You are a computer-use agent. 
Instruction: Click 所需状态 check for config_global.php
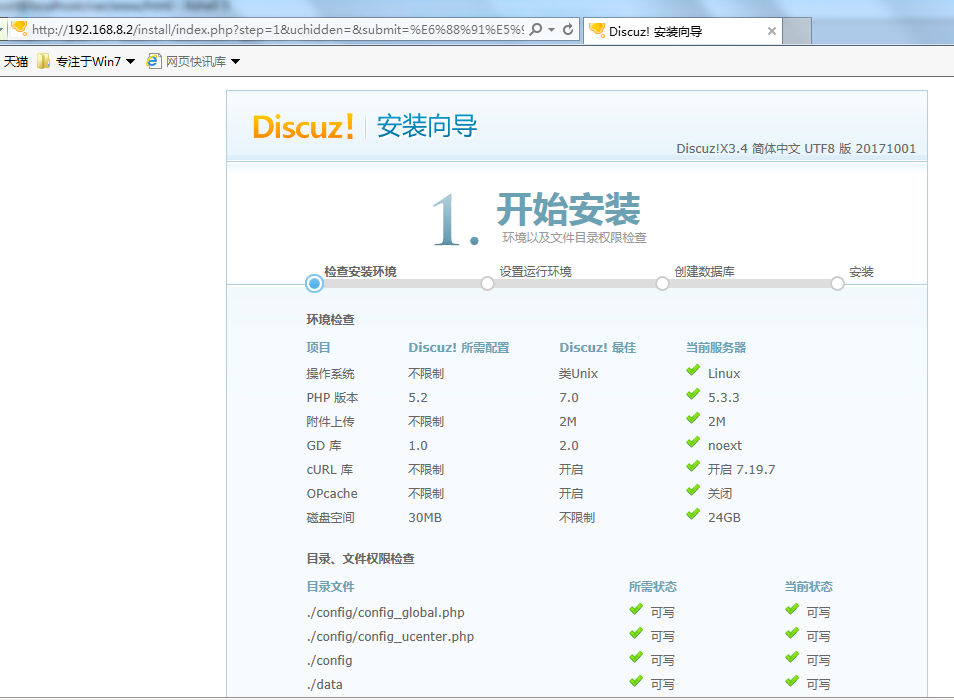click(x=636, y=609)
